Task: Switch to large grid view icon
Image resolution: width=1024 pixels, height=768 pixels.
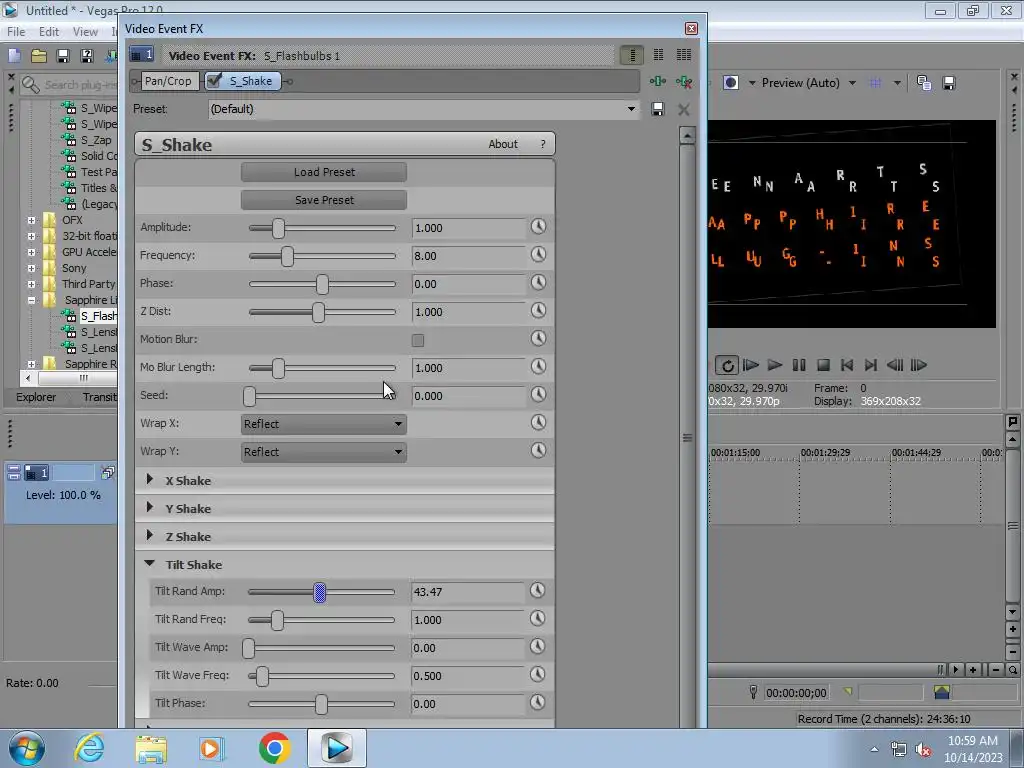Action: pos(684,55)
